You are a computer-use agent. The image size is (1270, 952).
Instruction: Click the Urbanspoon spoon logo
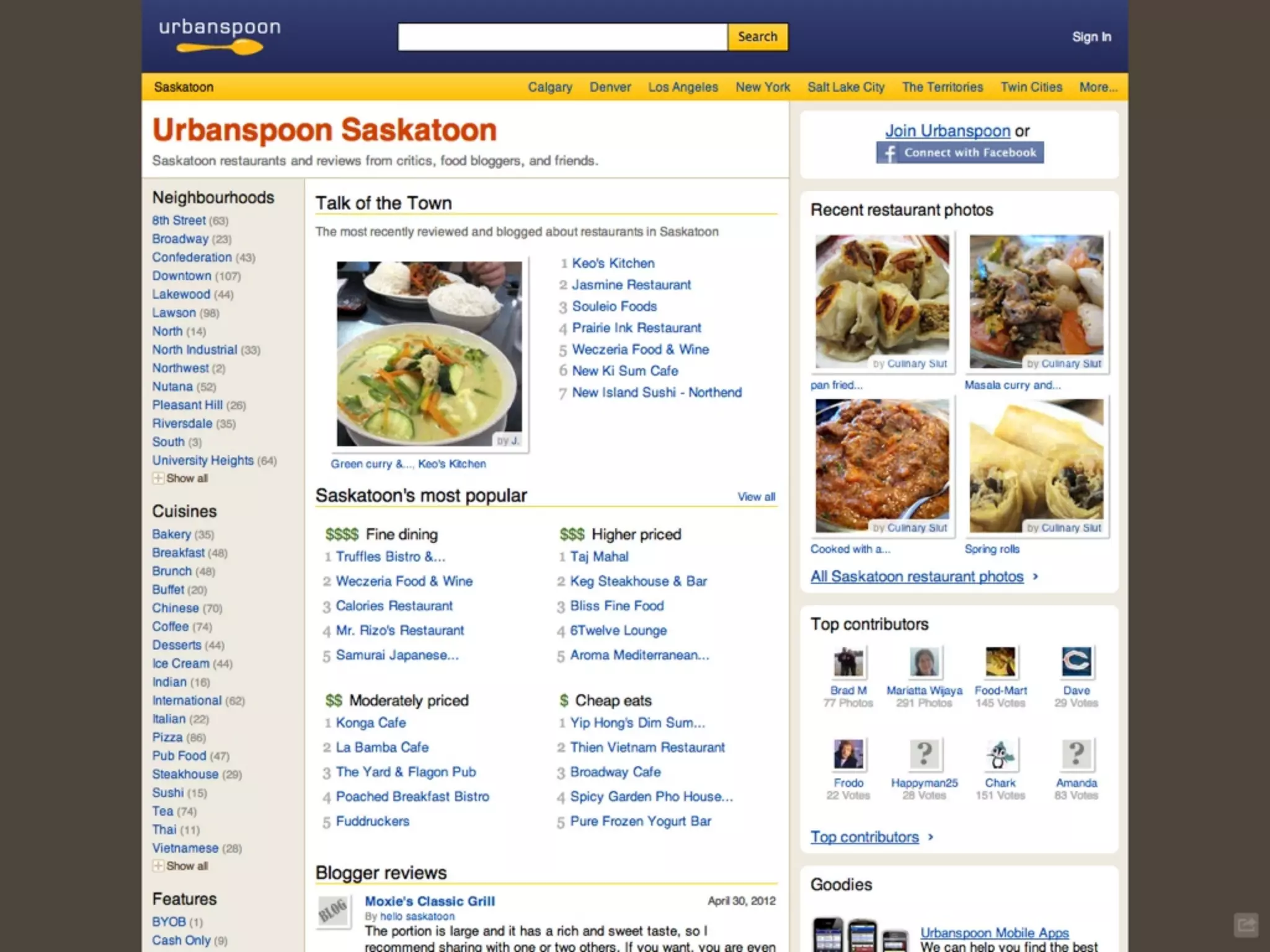pos(220,36)
